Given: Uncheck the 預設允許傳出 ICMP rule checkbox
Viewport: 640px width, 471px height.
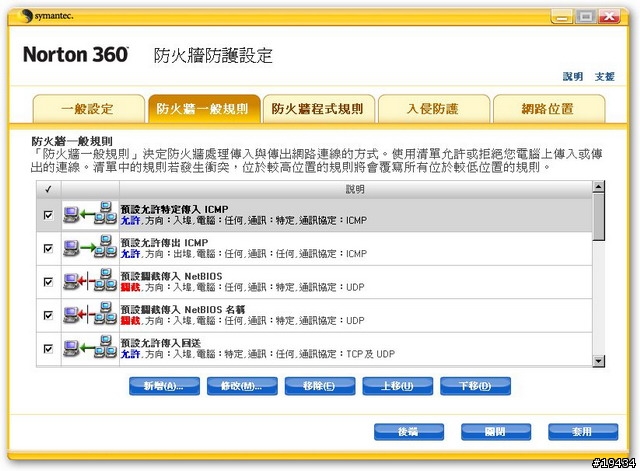Looking at the screenshot, I should click(48, 248).
